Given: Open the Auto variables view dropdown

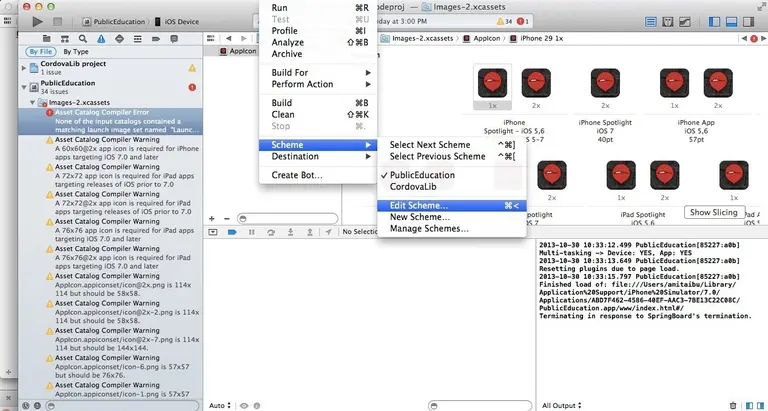Looking at the screenshot, I should point(219,405).
